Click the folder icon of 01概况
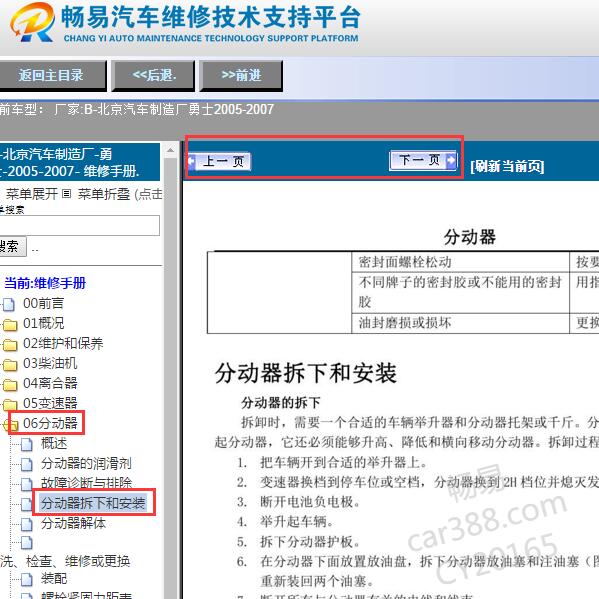 10,325
